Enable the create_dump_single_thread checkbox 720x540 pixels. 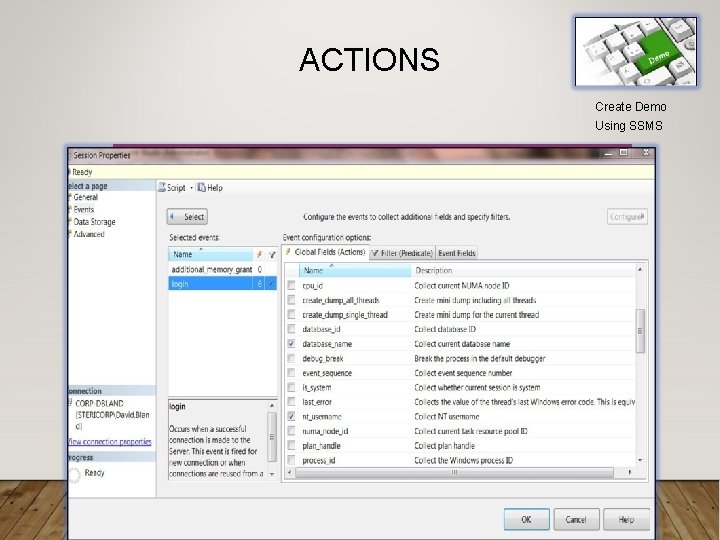(x=291, y=314)
